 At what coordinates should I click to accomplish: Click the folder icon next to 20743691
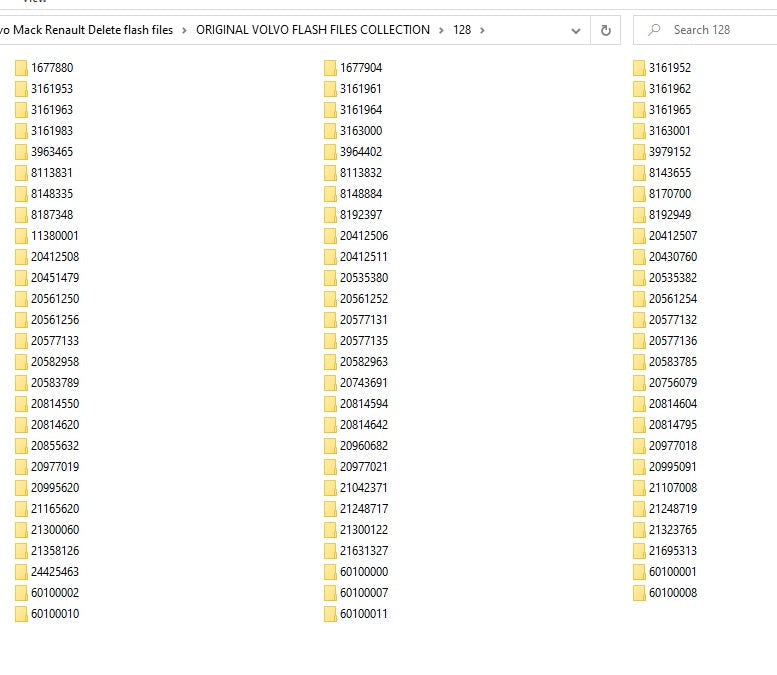(x=330, y=383)
